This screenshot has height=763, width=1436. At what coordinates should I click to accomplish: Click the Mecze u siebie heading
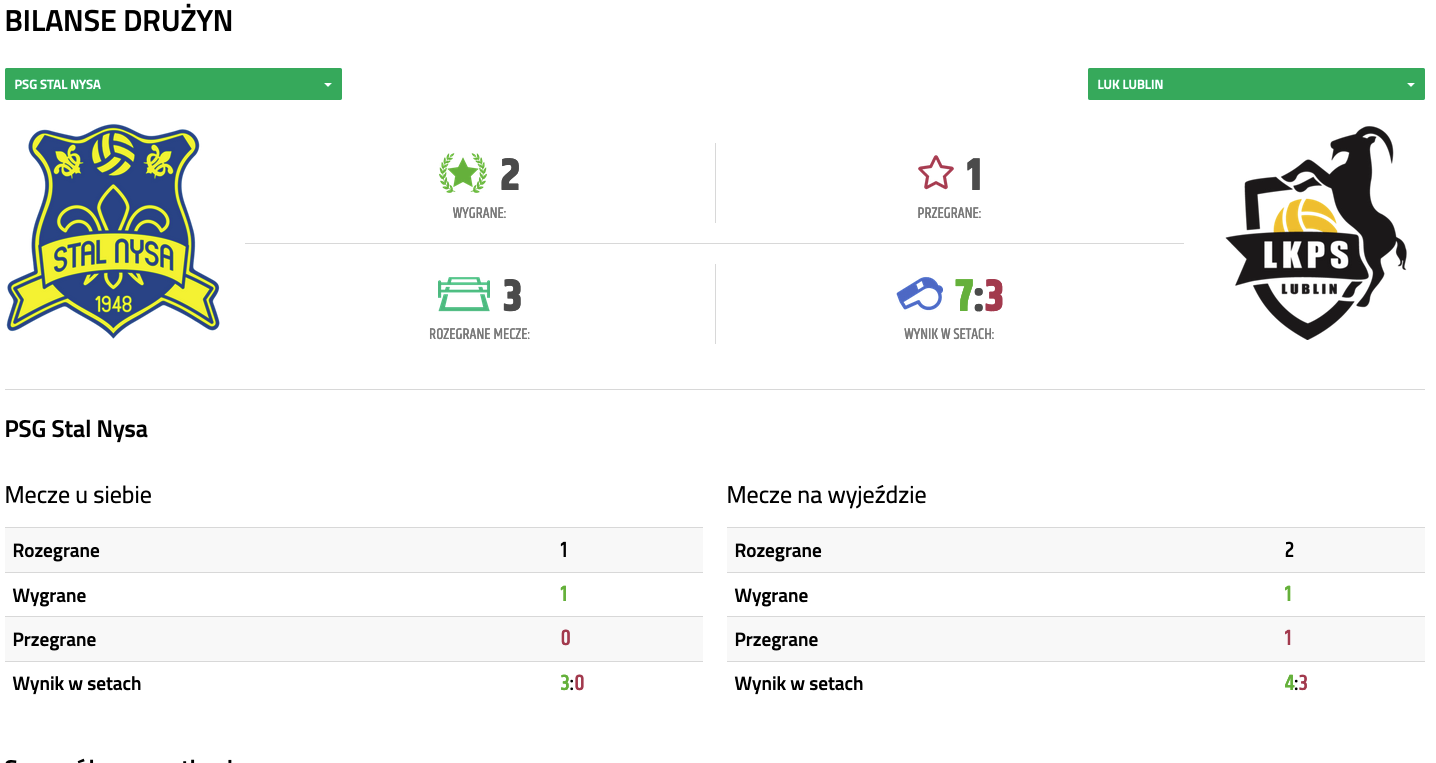coord(78,494)
